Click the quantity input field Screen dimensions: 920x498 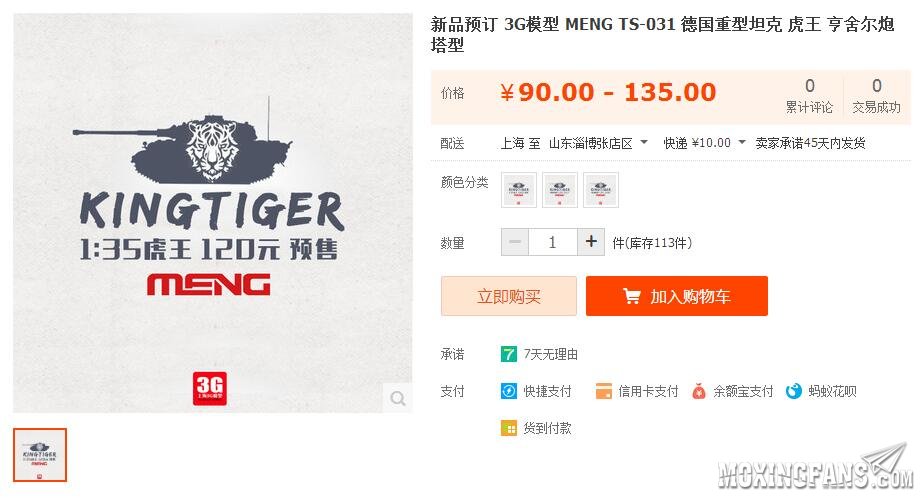(x=553, y=242)
